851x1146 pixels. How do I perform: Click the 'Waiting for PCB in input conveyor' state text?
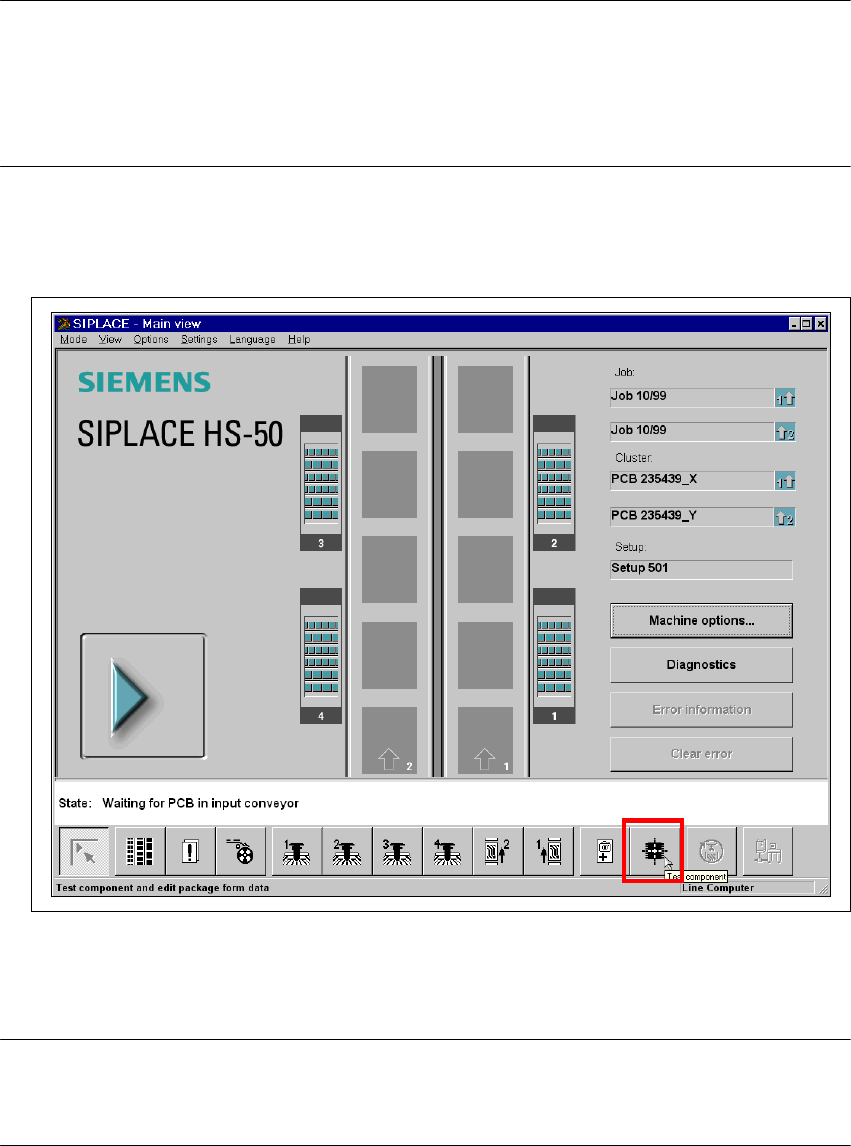click(200, 803)
